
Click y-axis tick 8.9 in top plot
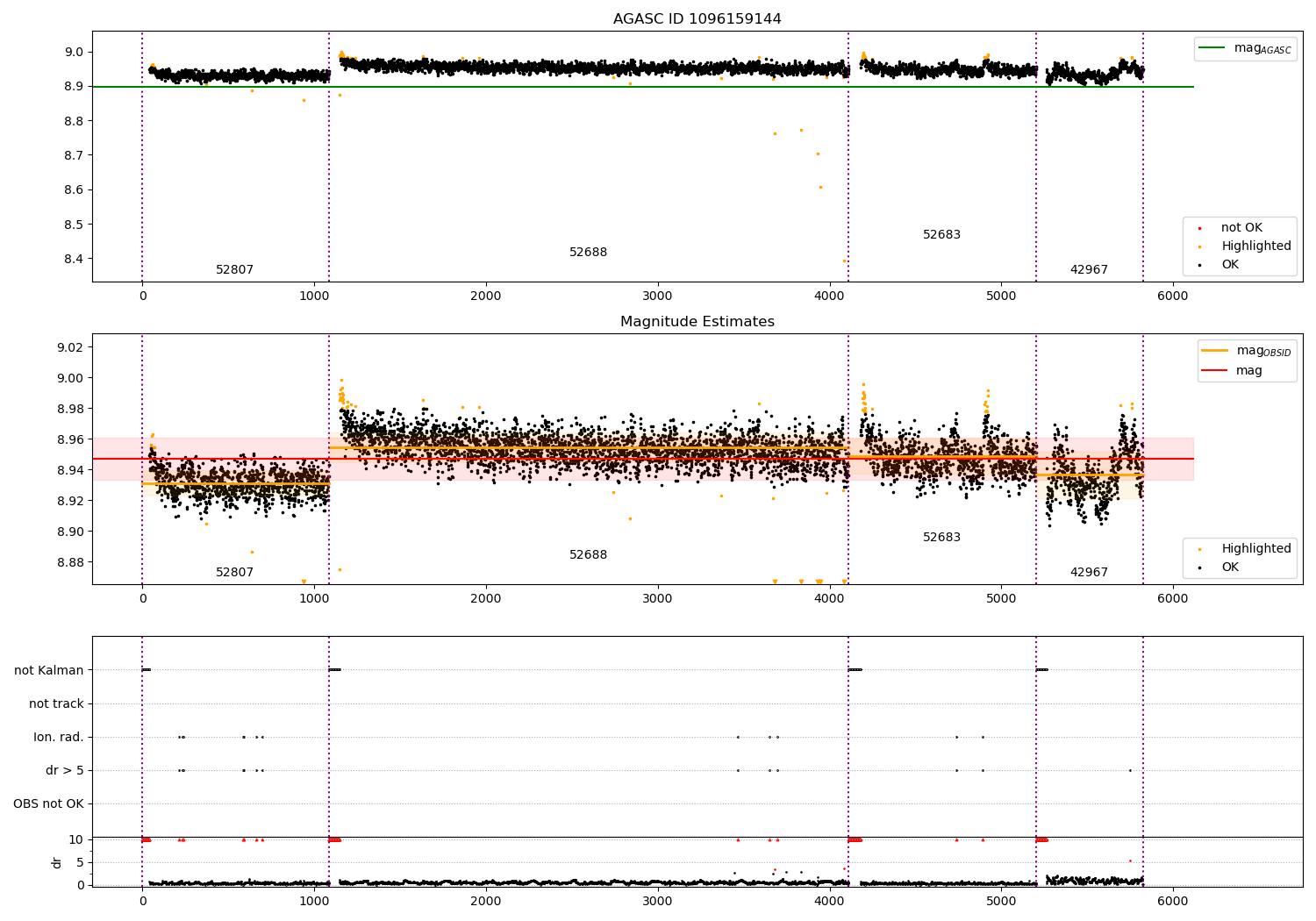[75, 86]
